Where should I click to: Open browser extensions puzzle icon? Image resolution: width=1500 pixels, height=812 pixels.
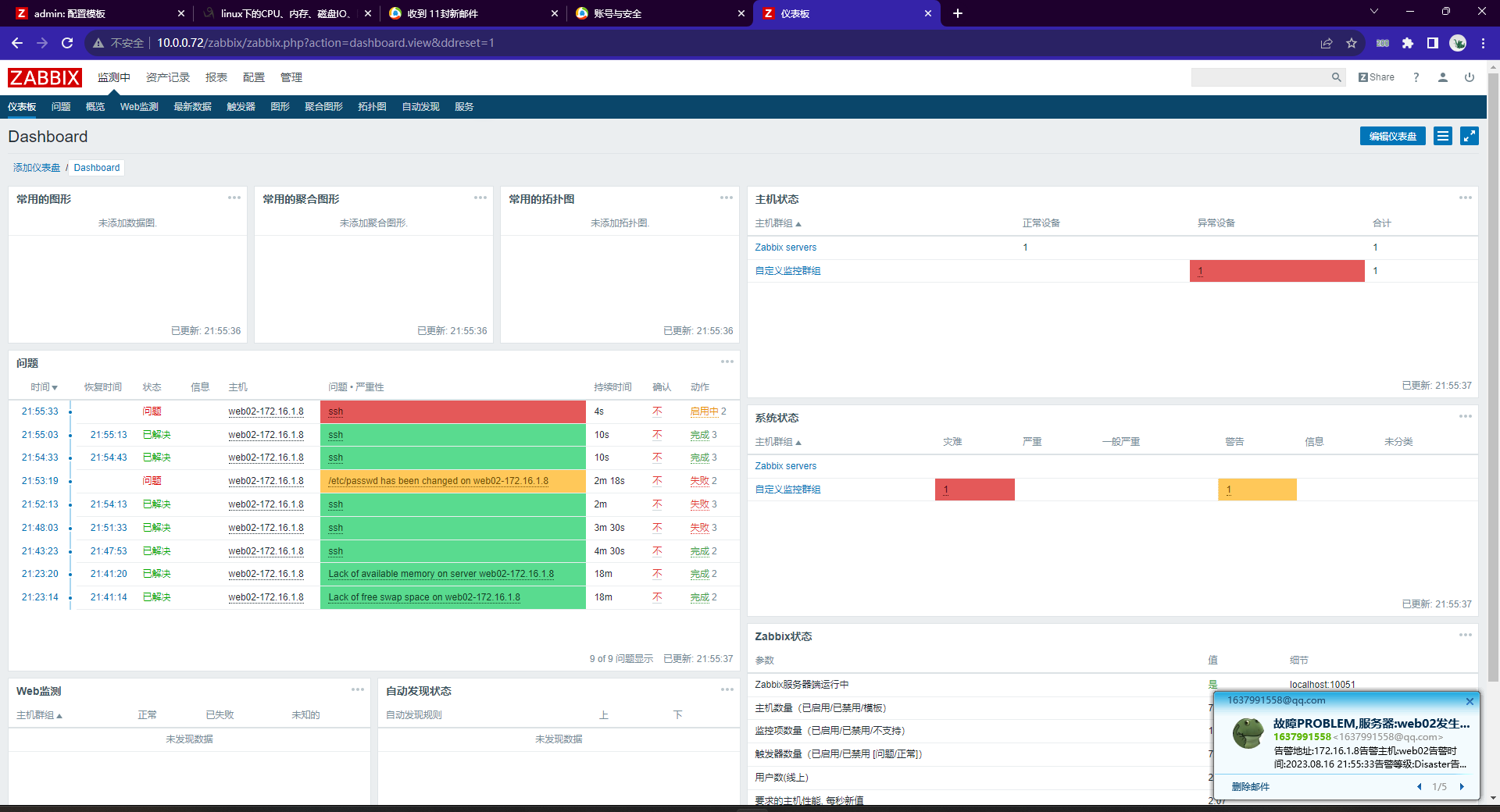point(1408,43)
